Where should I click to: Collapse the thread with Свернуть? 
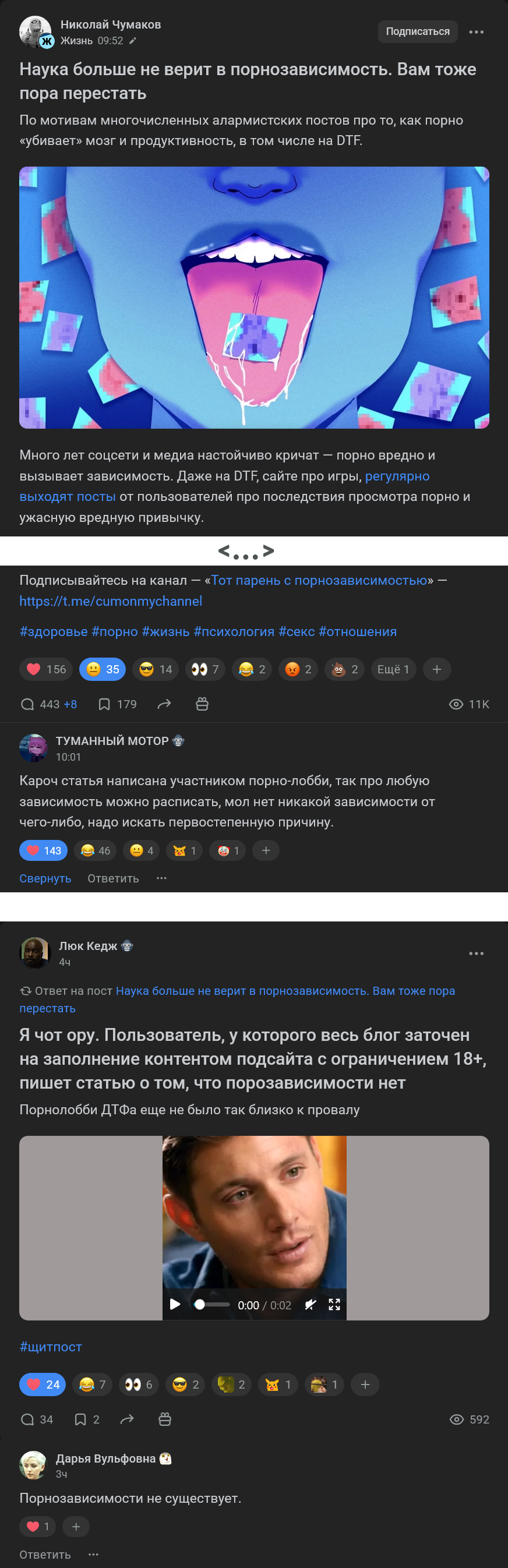[x=45, y=878]
